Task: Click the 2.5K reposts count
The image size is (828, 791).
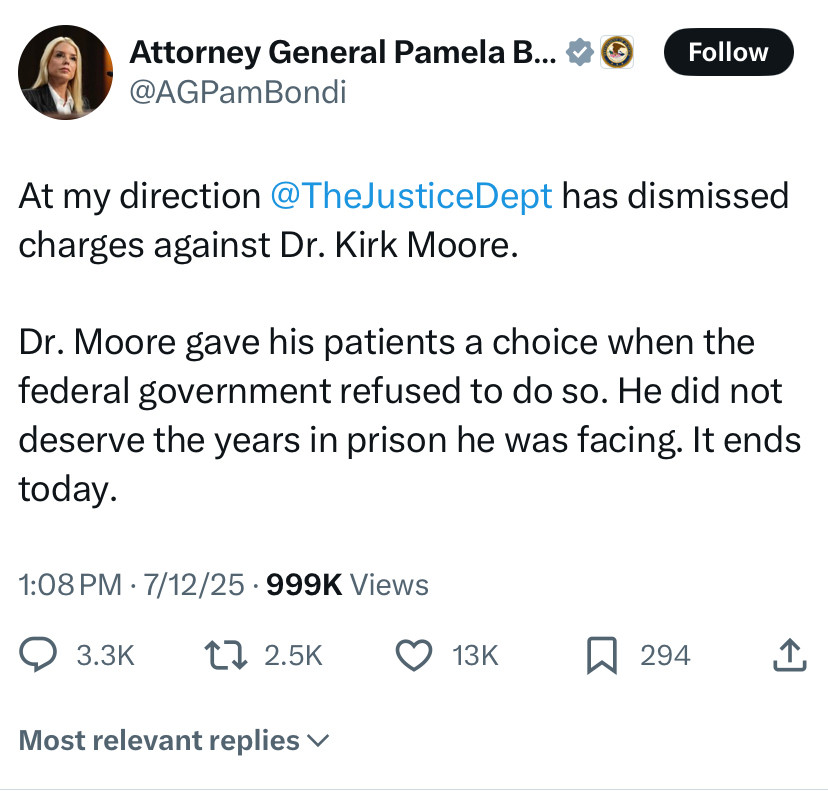Action: pyautogui.click(x=294, y=655)
